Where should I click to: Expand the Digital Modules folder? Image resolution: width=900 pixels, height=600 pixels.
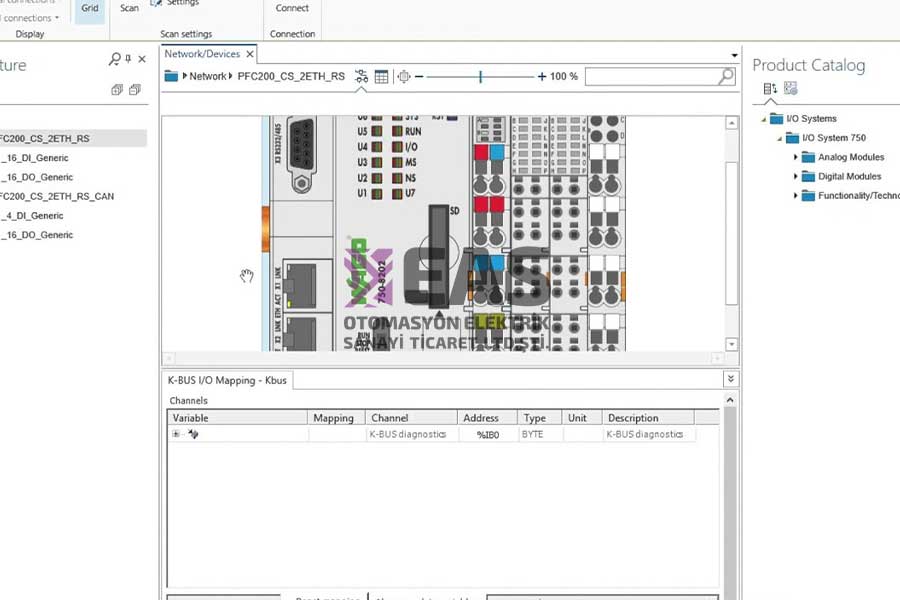(796, 176)
